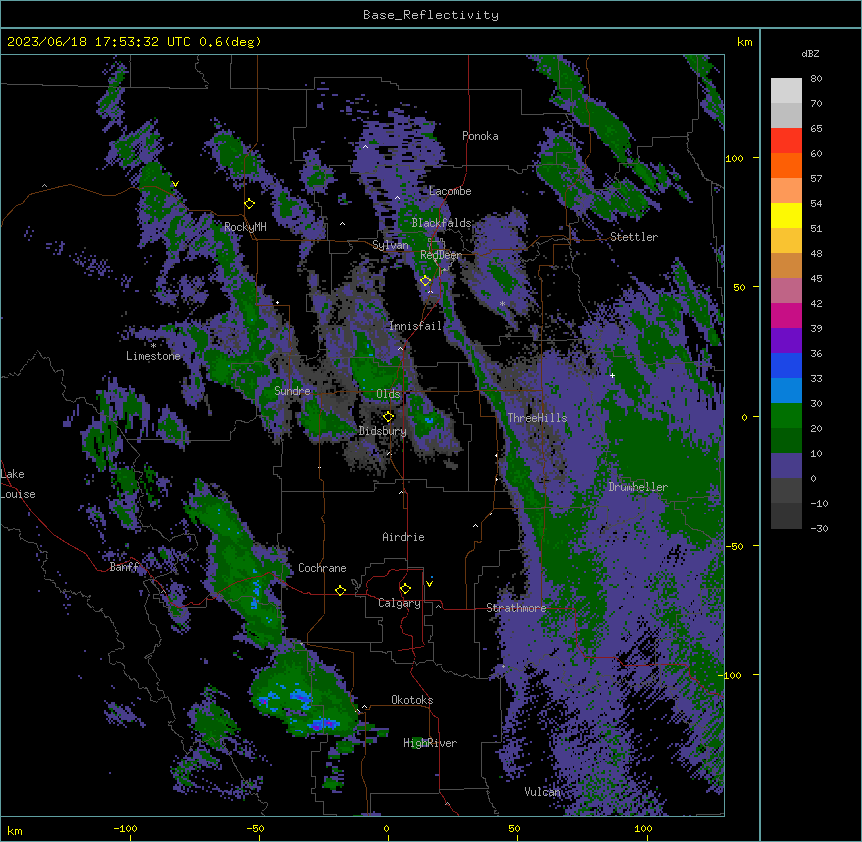This screenshot has height=842, width=862.
Task: Click the Olds city label
Action: click(388, 394)
